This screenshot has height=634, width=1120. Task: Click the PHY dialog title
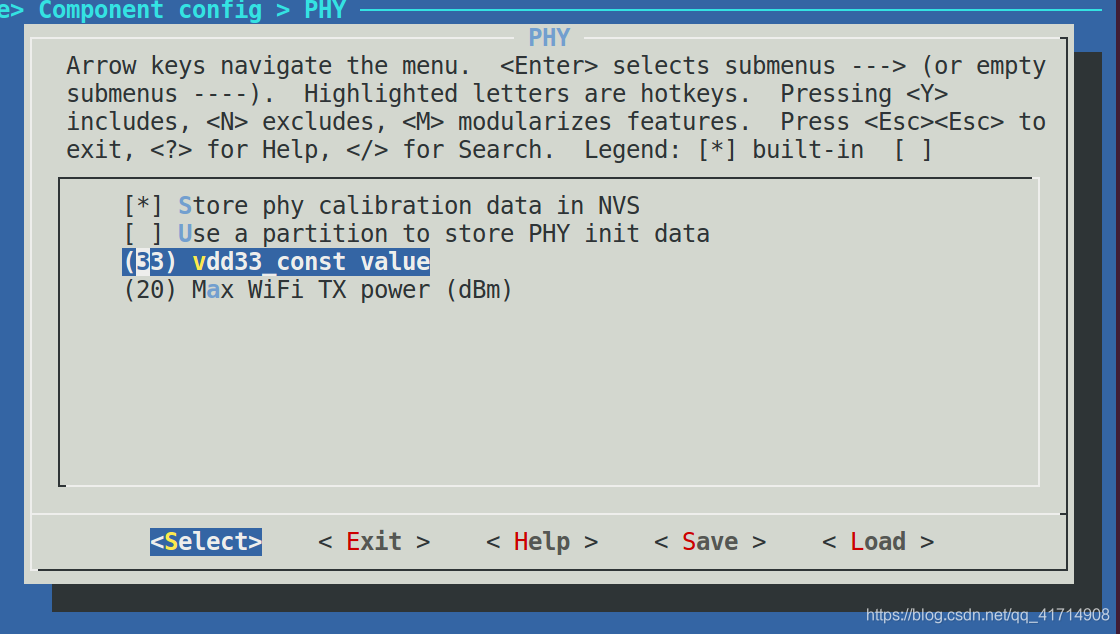tap(549, 37)
